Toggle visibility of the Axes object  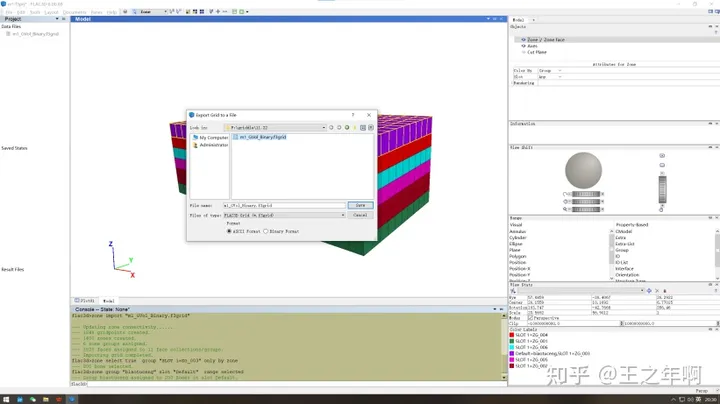(523, 46)
